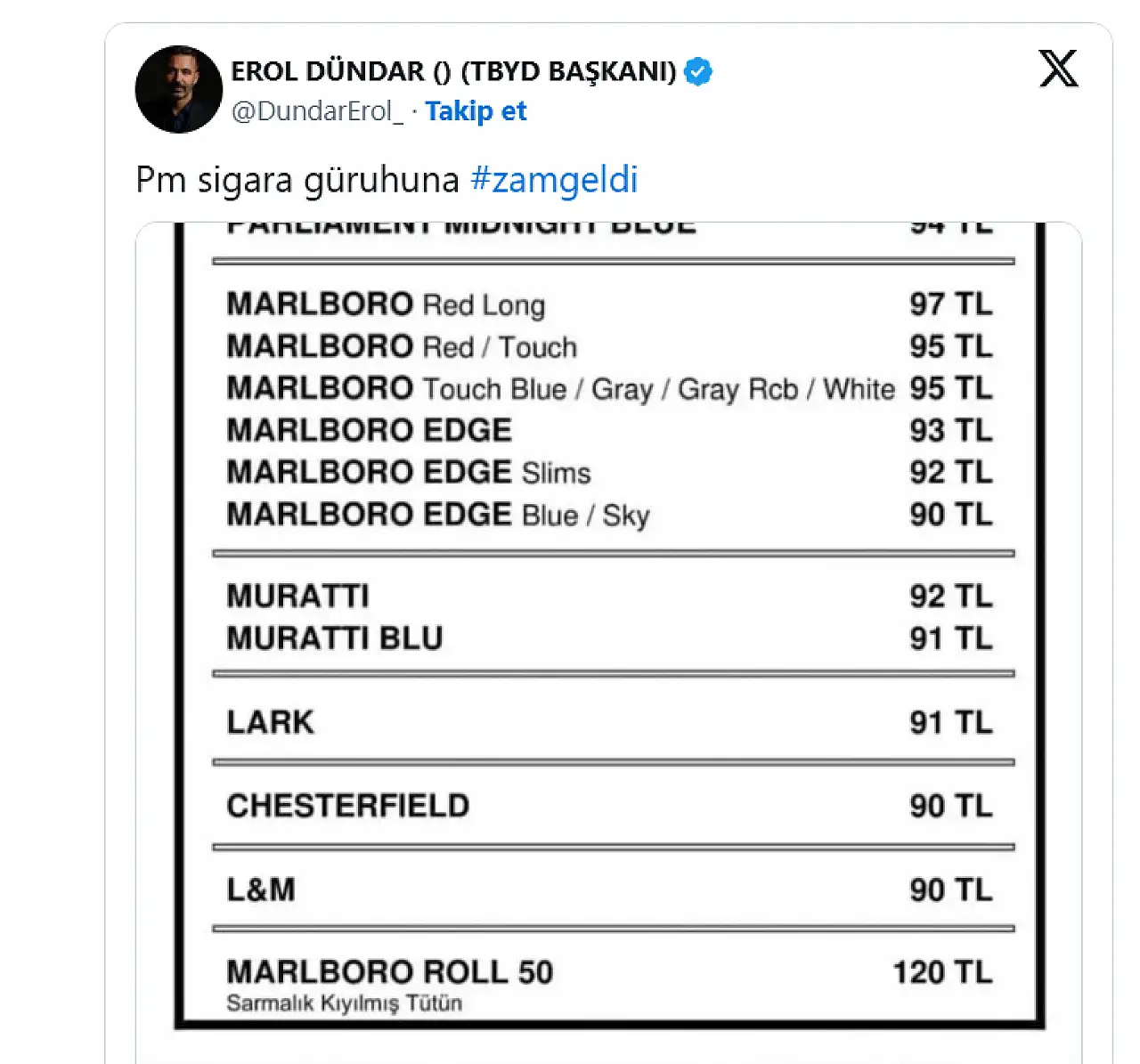
Task: Select the MARLBORO EDGE Slims line
Action: click(409, 472)
